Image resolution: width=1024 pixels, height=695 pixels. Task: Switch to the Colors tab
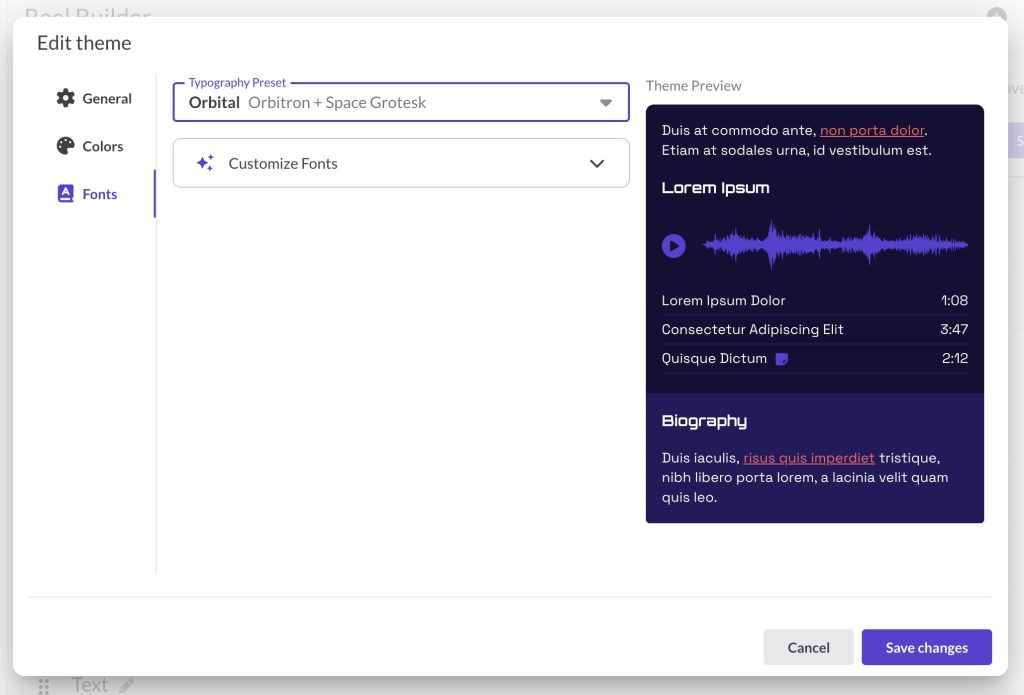point(90,146)
